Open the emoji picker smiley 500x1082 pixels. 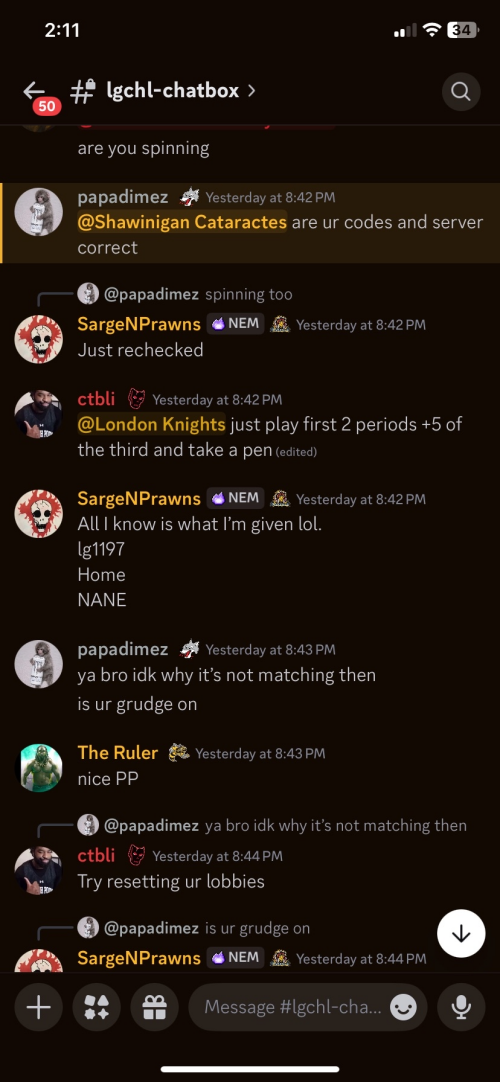click(x=403, y=1008)
